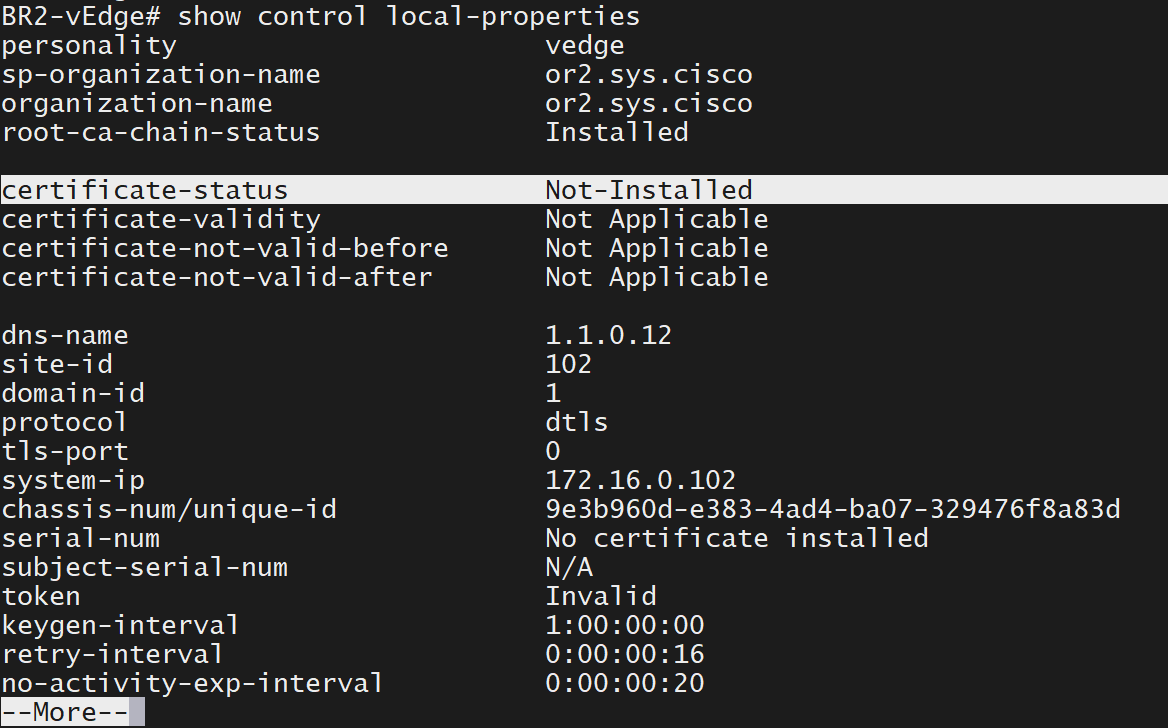Click the root-ca-chain-status Installed value

616,132
